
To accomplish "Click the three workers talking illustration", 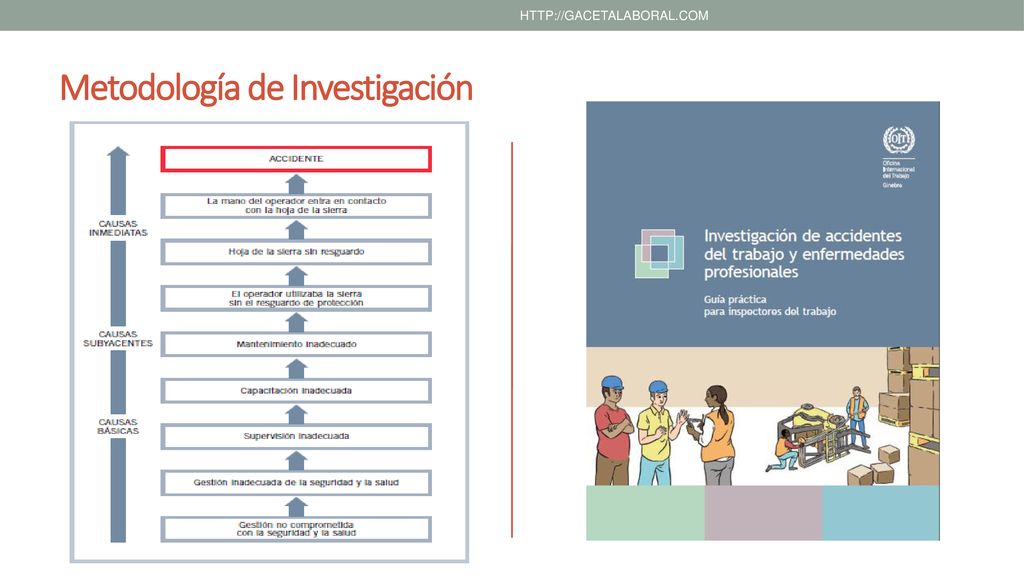I will [666, 431].
